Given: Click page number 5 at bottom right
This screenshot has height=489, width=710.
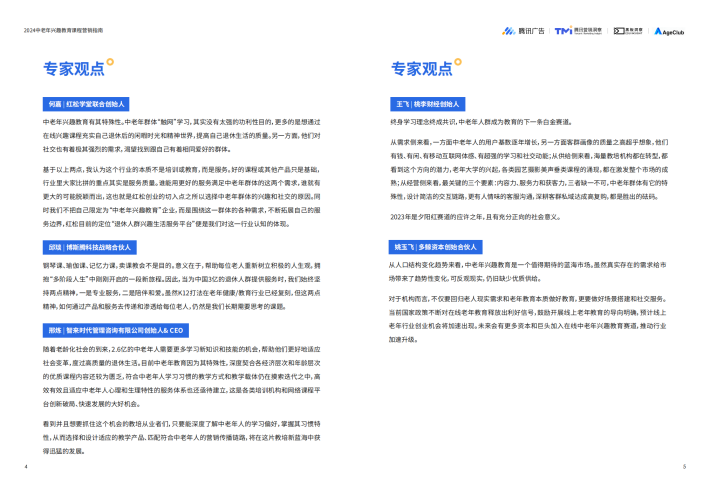Looking at the screenshot, I should (x=684, y=467).
